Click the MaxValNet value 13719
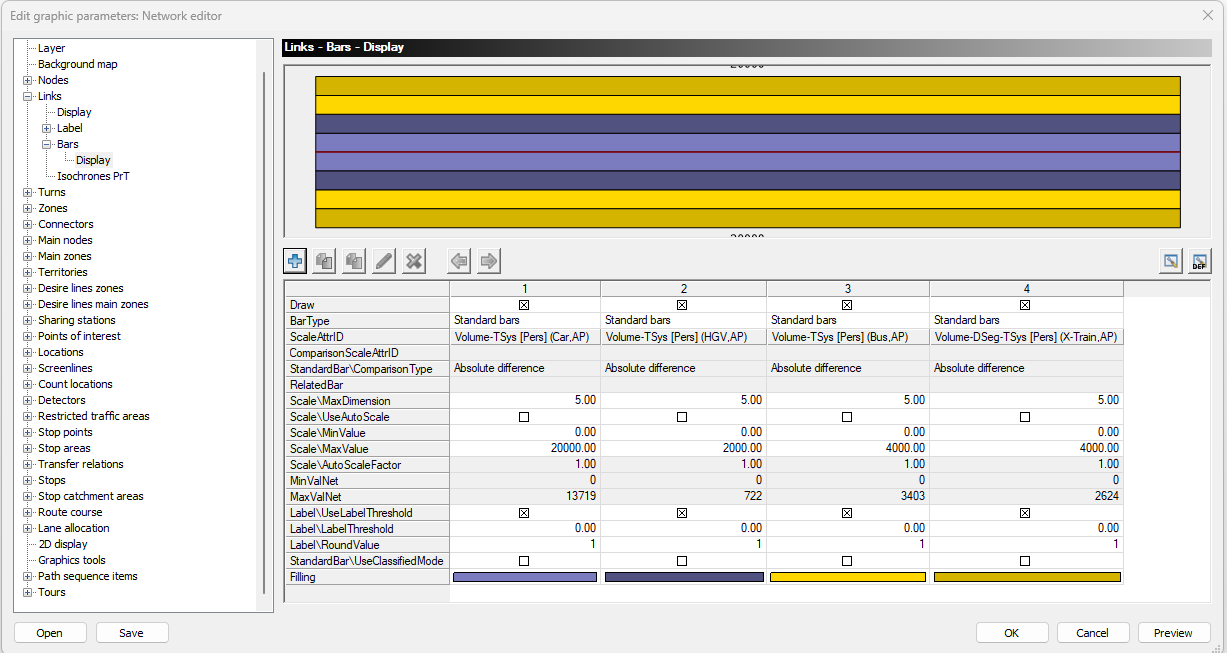The height and width of the screenshot is (653, 1227). [525, 497]
